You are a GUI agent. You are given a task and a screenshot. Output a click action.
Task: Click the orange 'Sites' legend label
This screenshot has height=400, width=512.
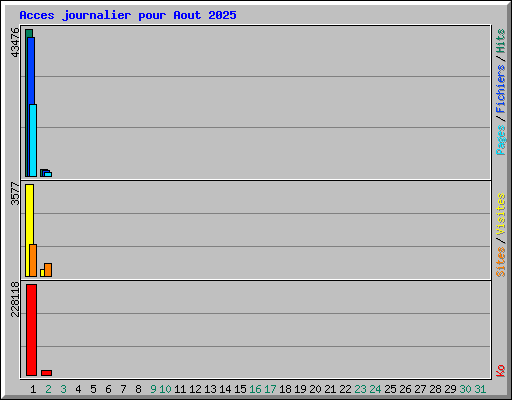pos(501,262)
